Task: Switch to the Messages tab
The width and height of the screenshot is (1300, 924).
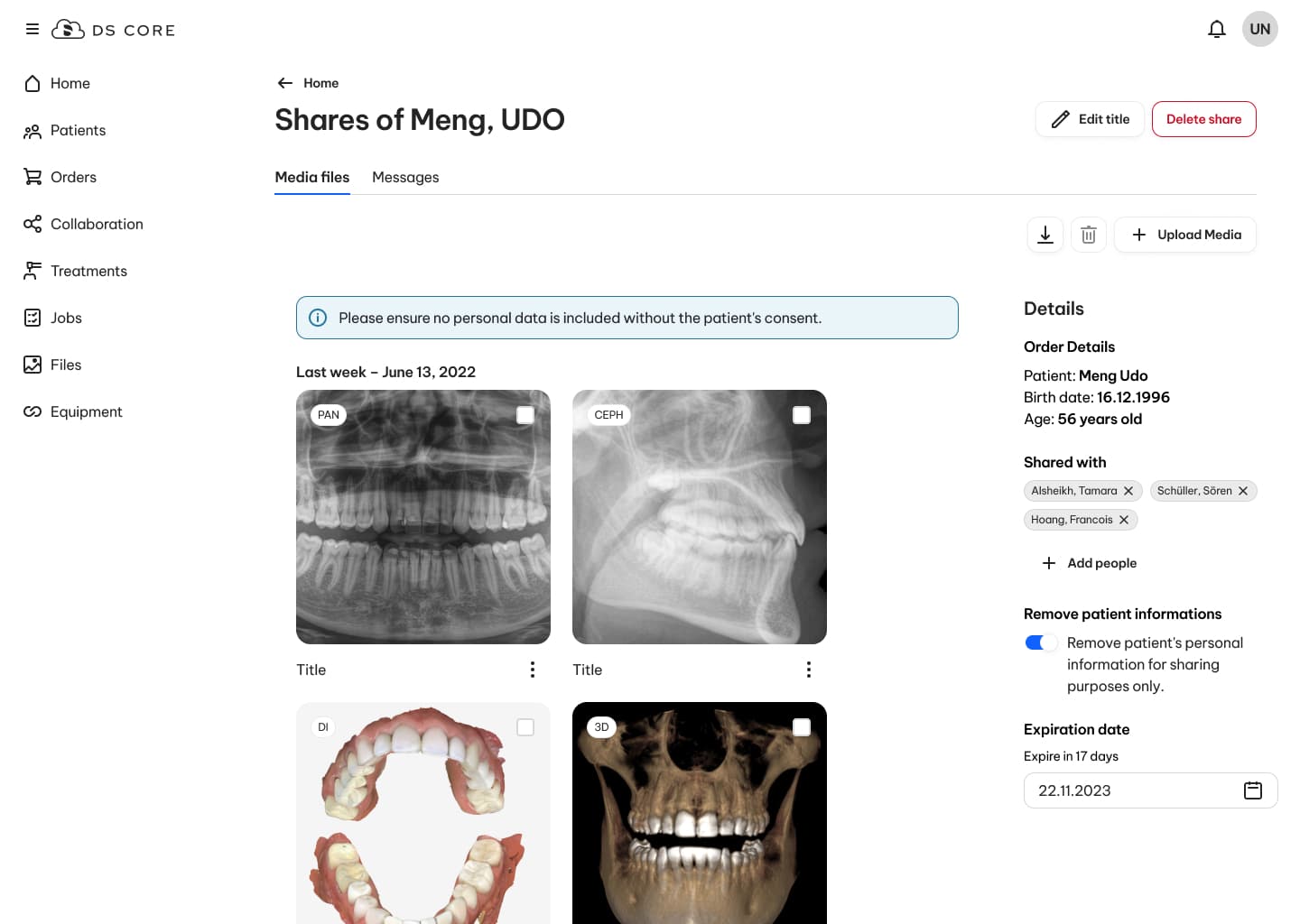Action: 405,178
